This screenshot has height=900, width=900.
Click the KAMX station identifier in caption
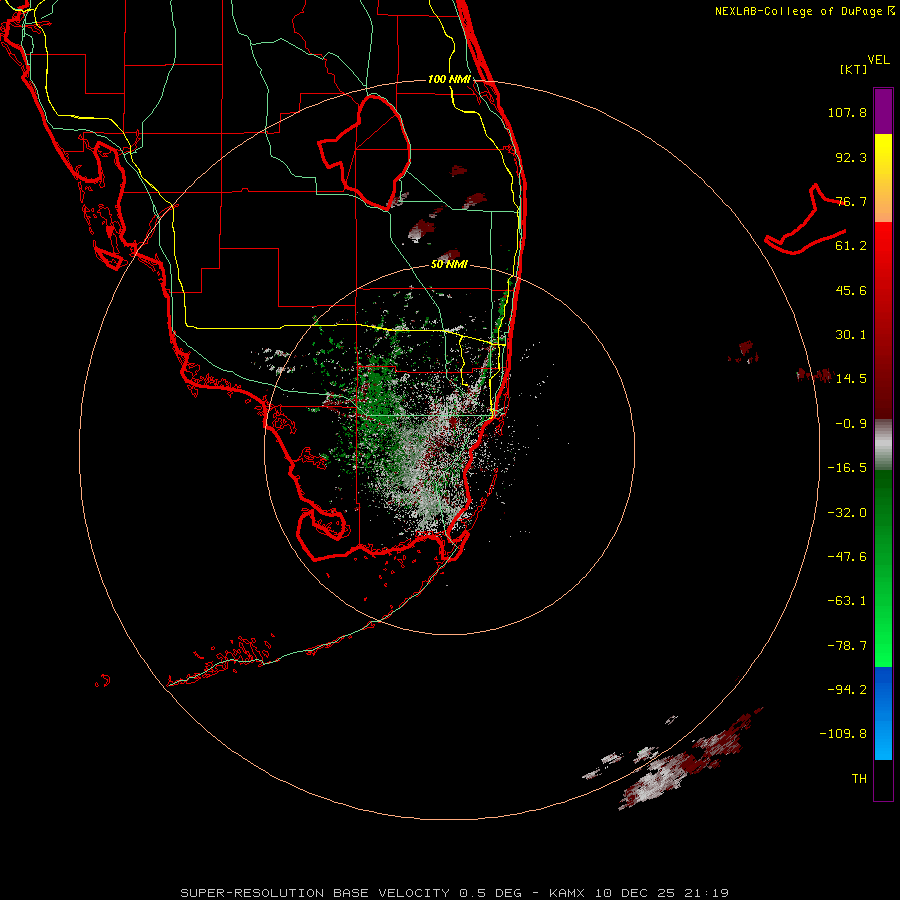pyautogui.click(x=567, y=893)
